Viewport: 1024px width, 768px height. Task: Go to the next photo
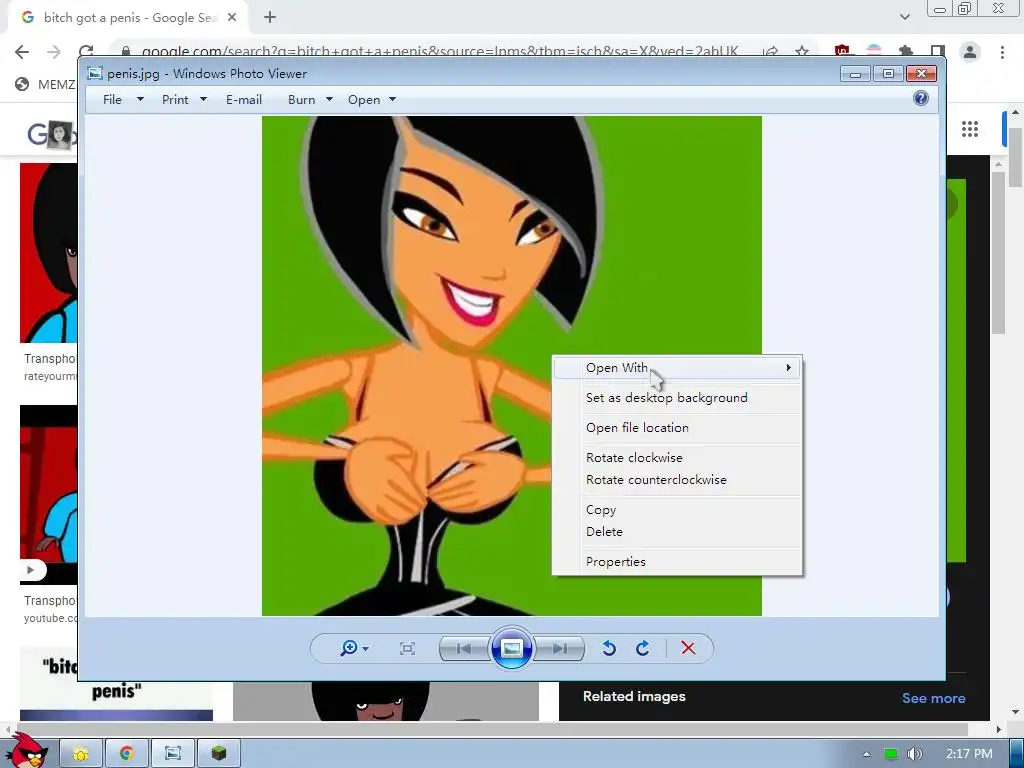pos(559,648)
